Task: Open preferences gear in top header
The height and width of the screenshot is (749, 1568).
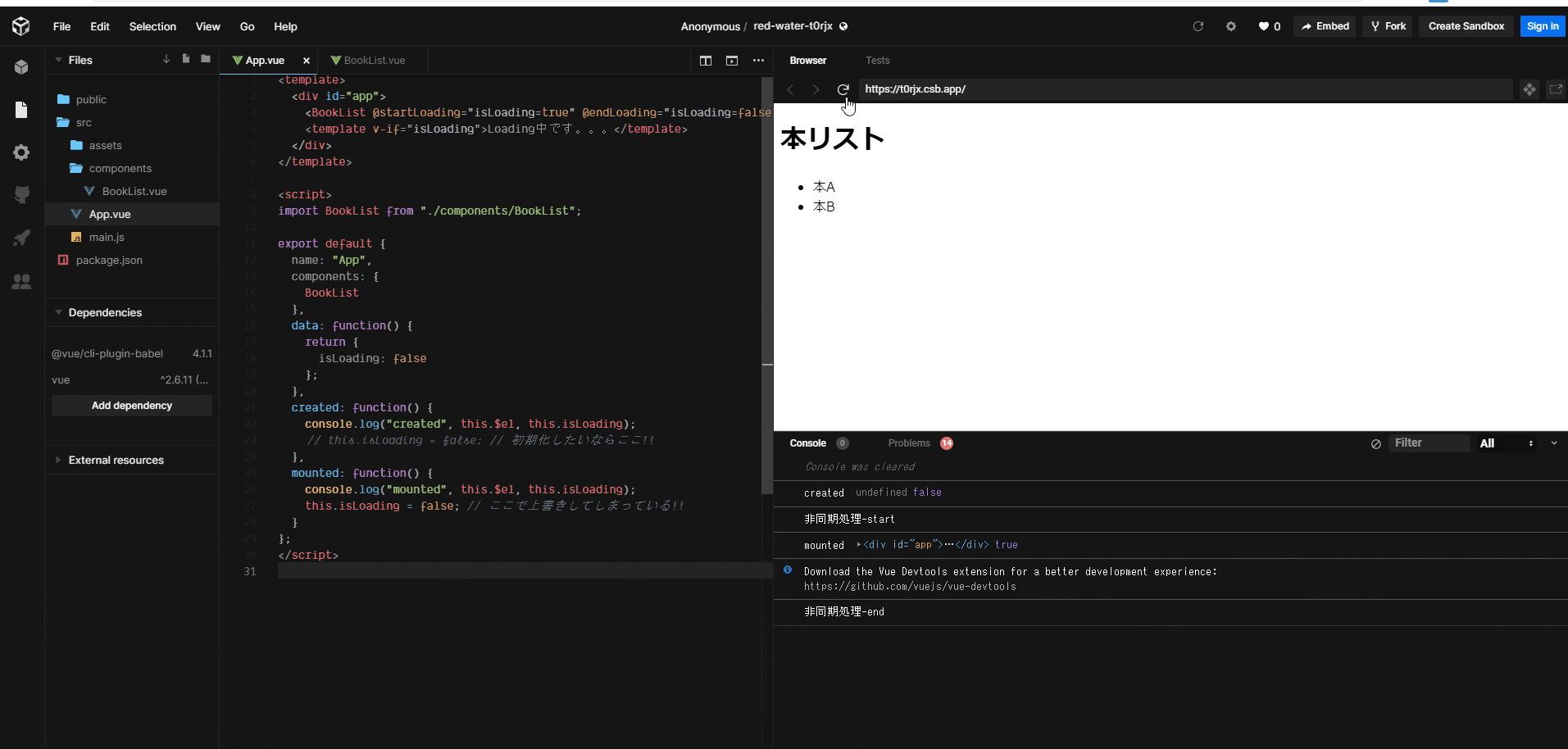Action: pos(1231,26)
